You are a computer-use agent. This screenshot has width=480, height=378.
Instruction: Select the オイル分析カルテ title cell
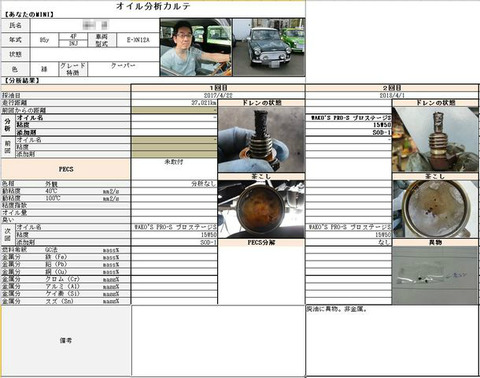pyautogui.click(x=153, y=6)
